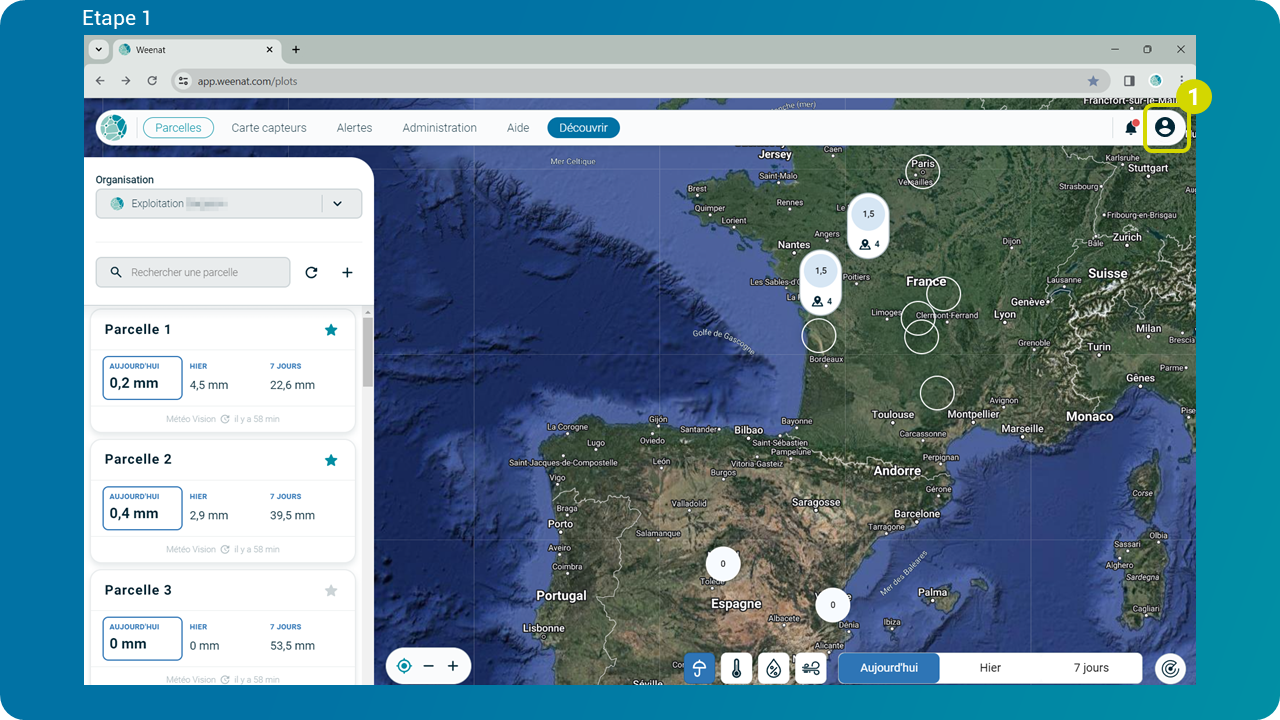Viewport: 1280px width, 720px height.
Task: View site information icon in address bar
Action: tap(182, 81)
